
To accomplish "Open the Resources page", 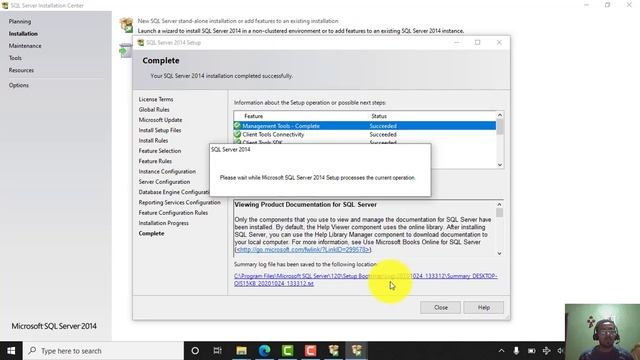I will click(21, 70).
